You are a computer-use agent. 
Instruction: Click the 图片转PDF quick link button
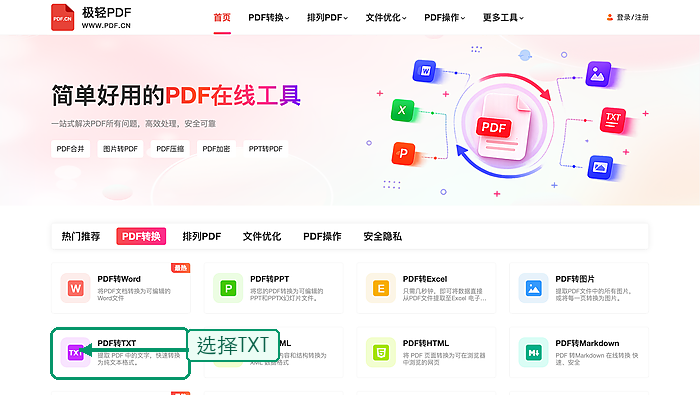click(120, 149)
